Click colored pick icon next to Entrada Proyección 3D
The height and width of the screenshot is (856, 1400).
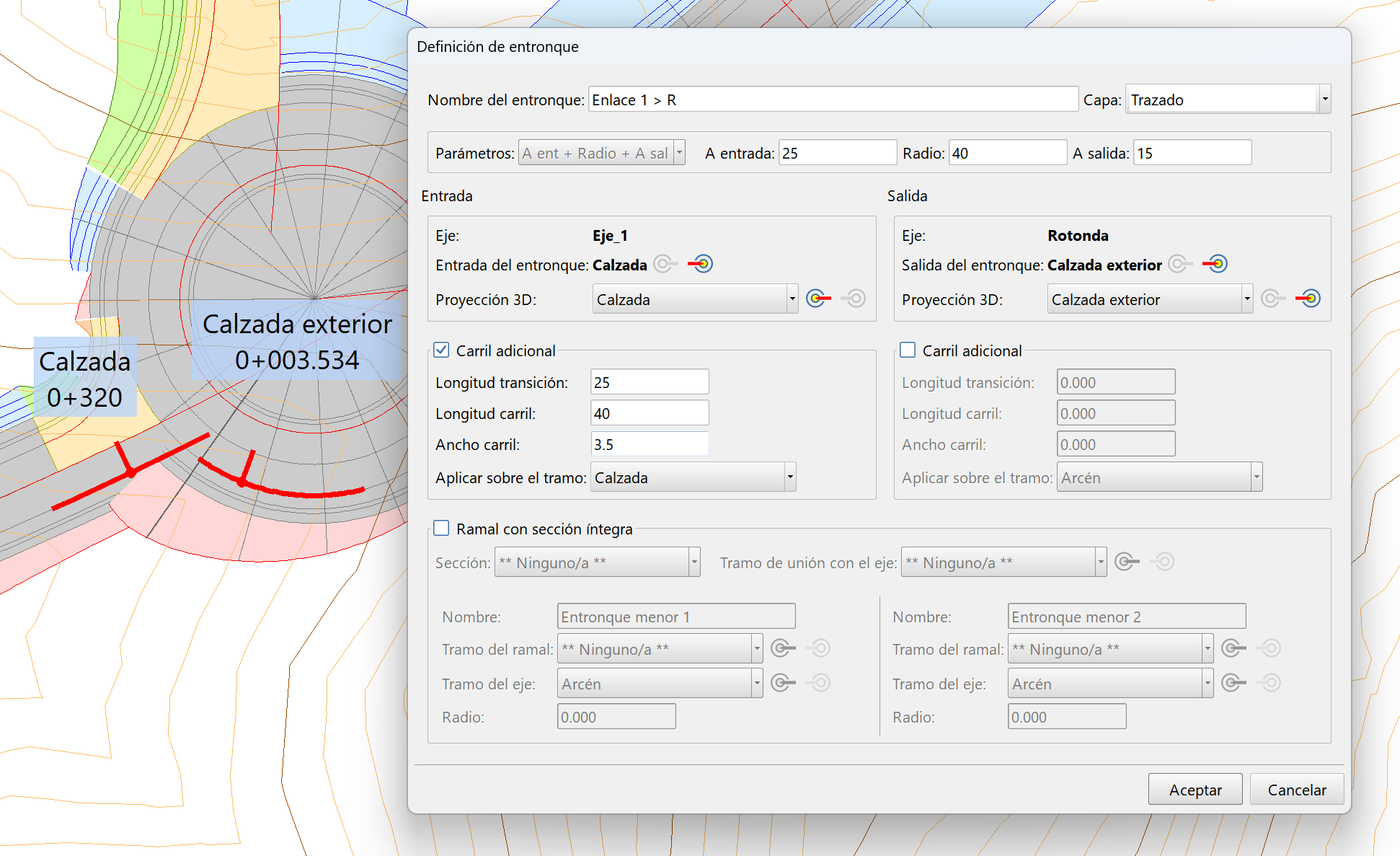tap(818, 298)
